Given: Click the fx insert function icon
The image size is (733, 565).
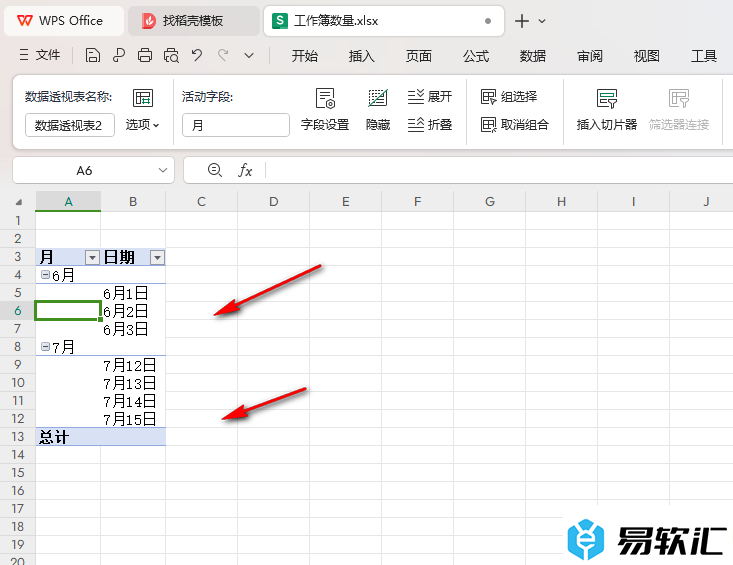Looking at the screenshot, I should point(245,170).
